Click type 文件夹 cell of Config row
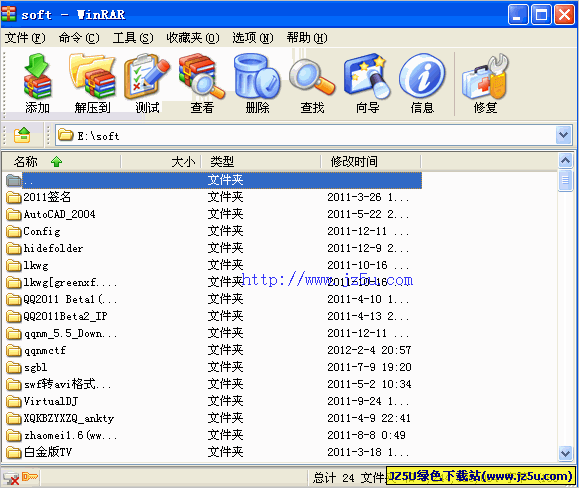579x488 pixels. [x=225, y=231]
